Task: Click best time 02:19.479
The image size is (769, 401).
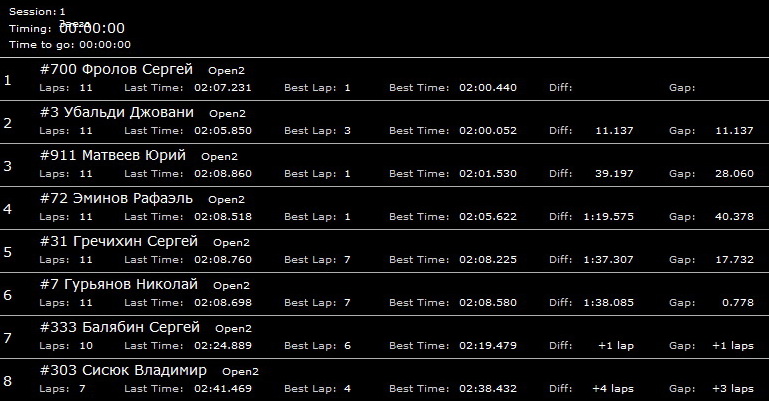Action: (488, 346)
